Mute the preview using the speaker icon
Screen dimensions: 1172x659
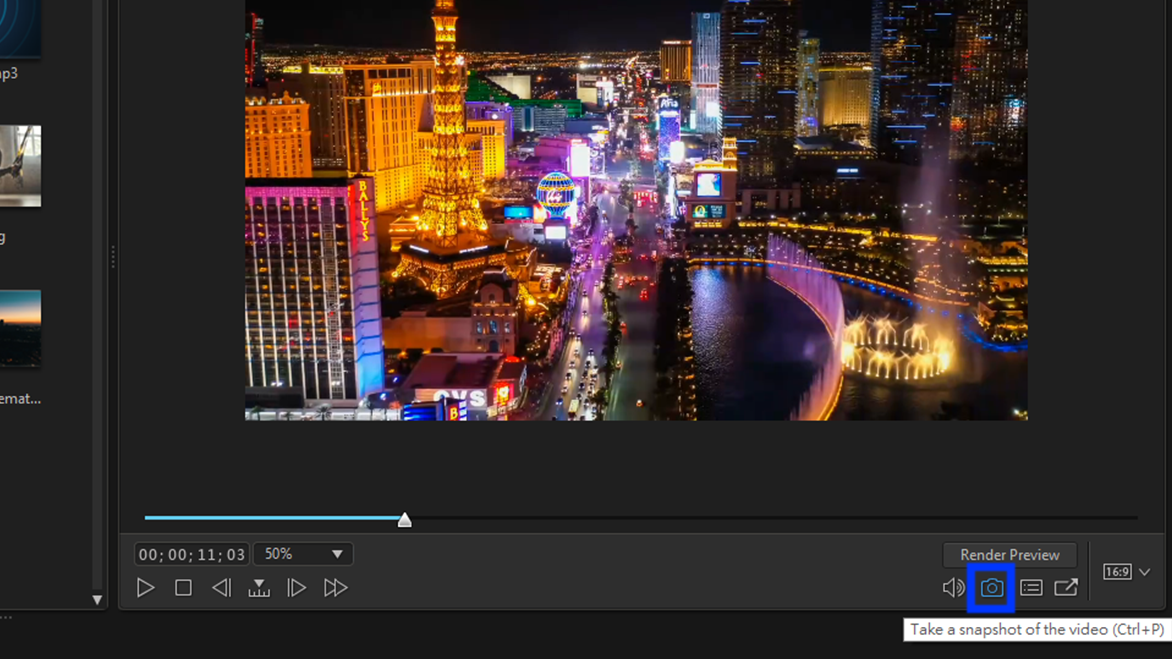click(x=953, y=588)
